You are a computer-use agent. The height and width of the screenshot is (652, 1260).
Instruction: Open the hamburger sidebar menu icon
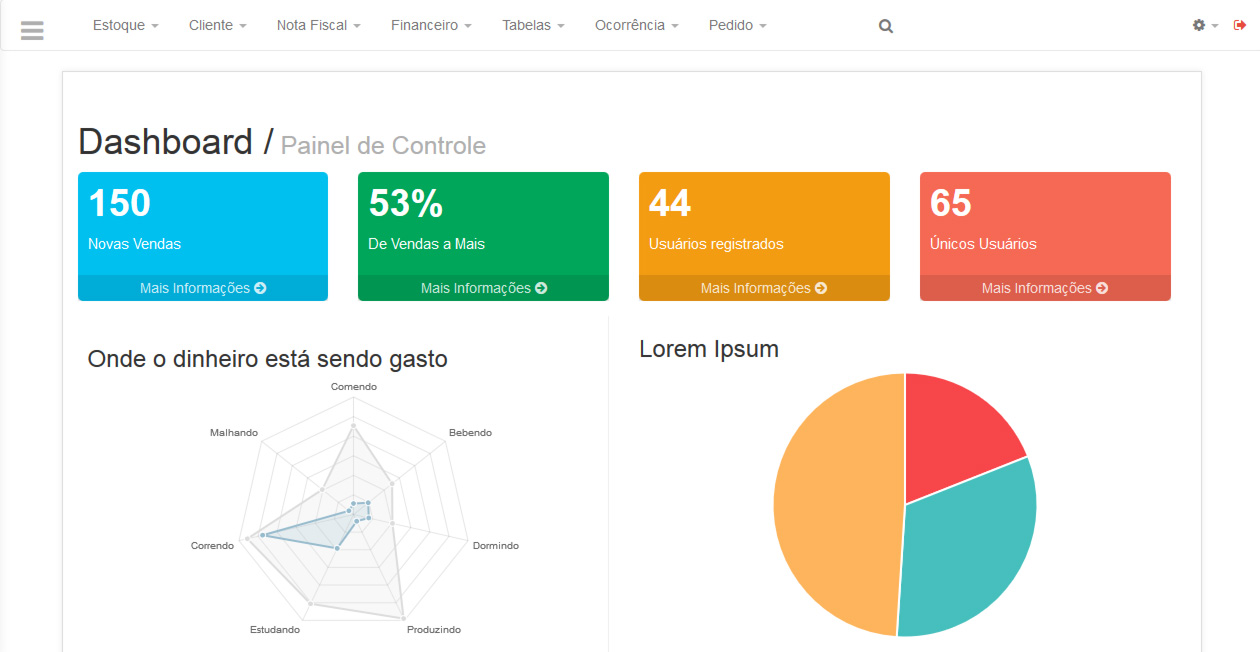click(32, 30)
